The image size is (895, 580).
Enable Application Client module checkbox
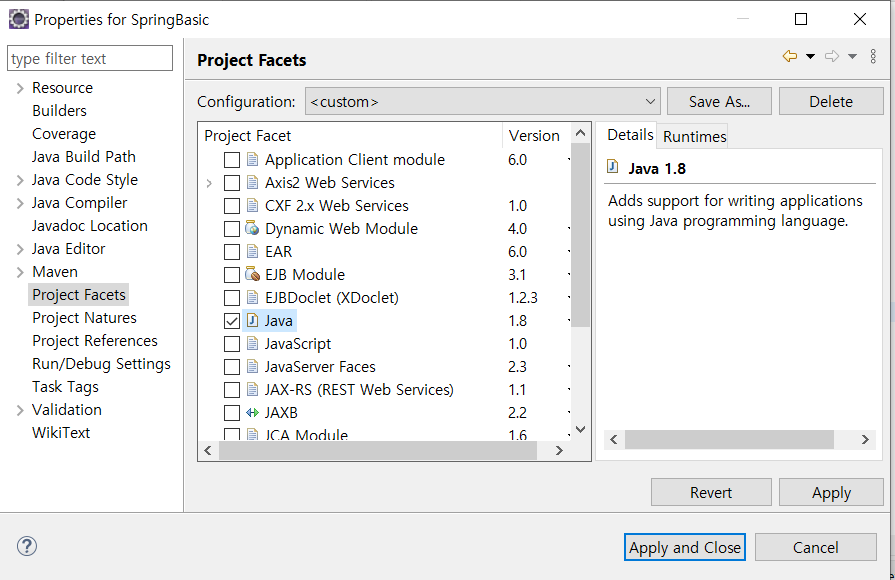[x=232, y=160]
